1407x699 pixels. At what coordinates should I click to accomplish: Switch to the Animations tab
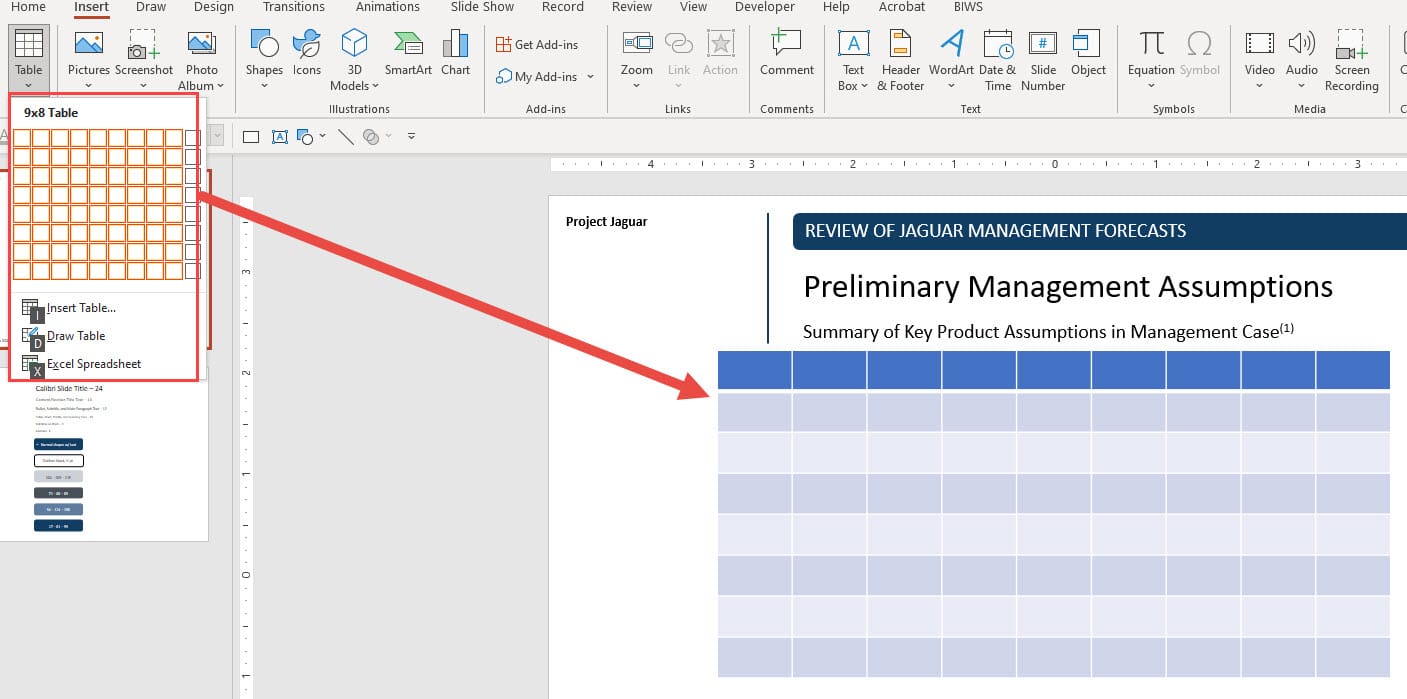(387, 7)
